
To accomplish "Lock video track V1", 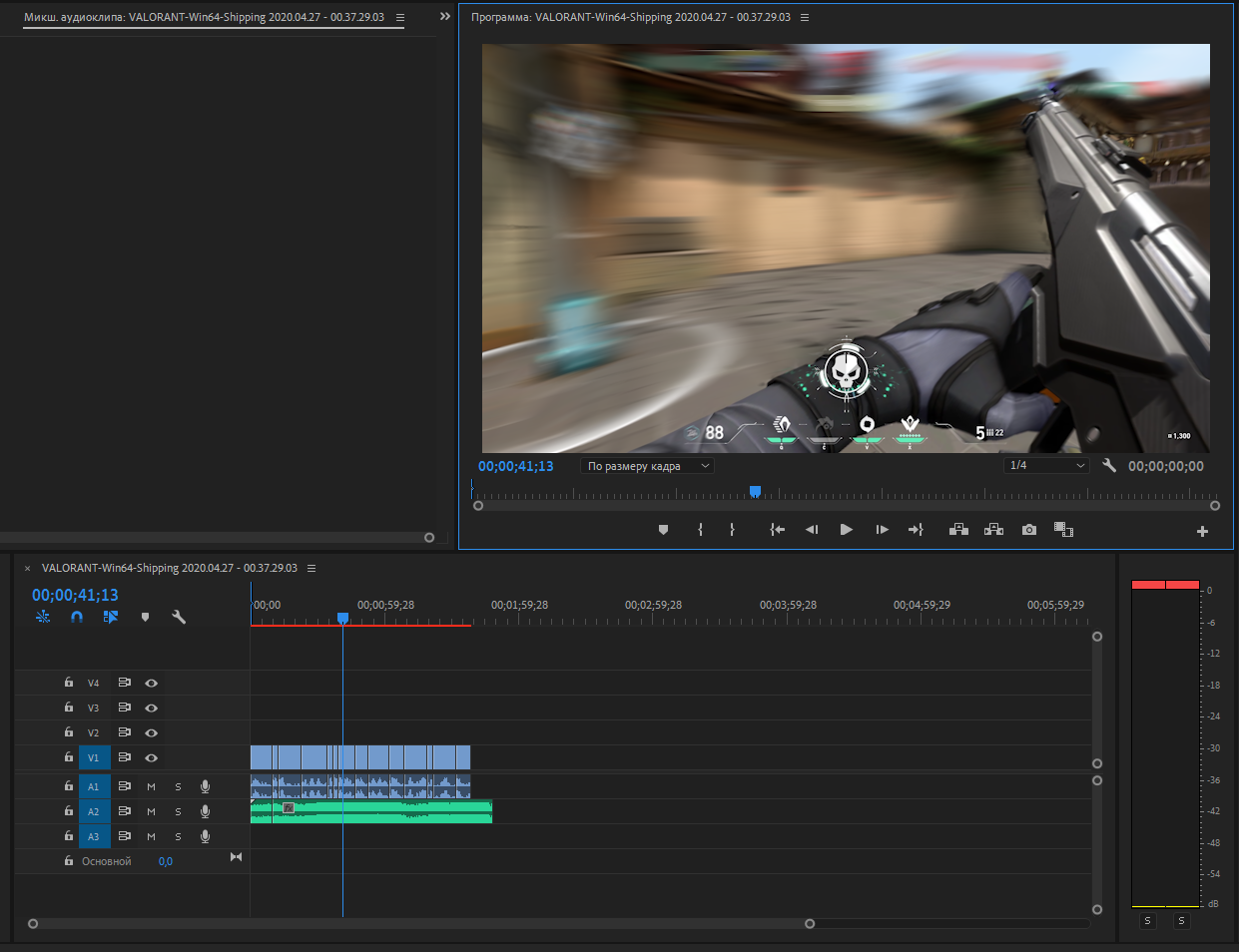I will click(x=69, y=757).
